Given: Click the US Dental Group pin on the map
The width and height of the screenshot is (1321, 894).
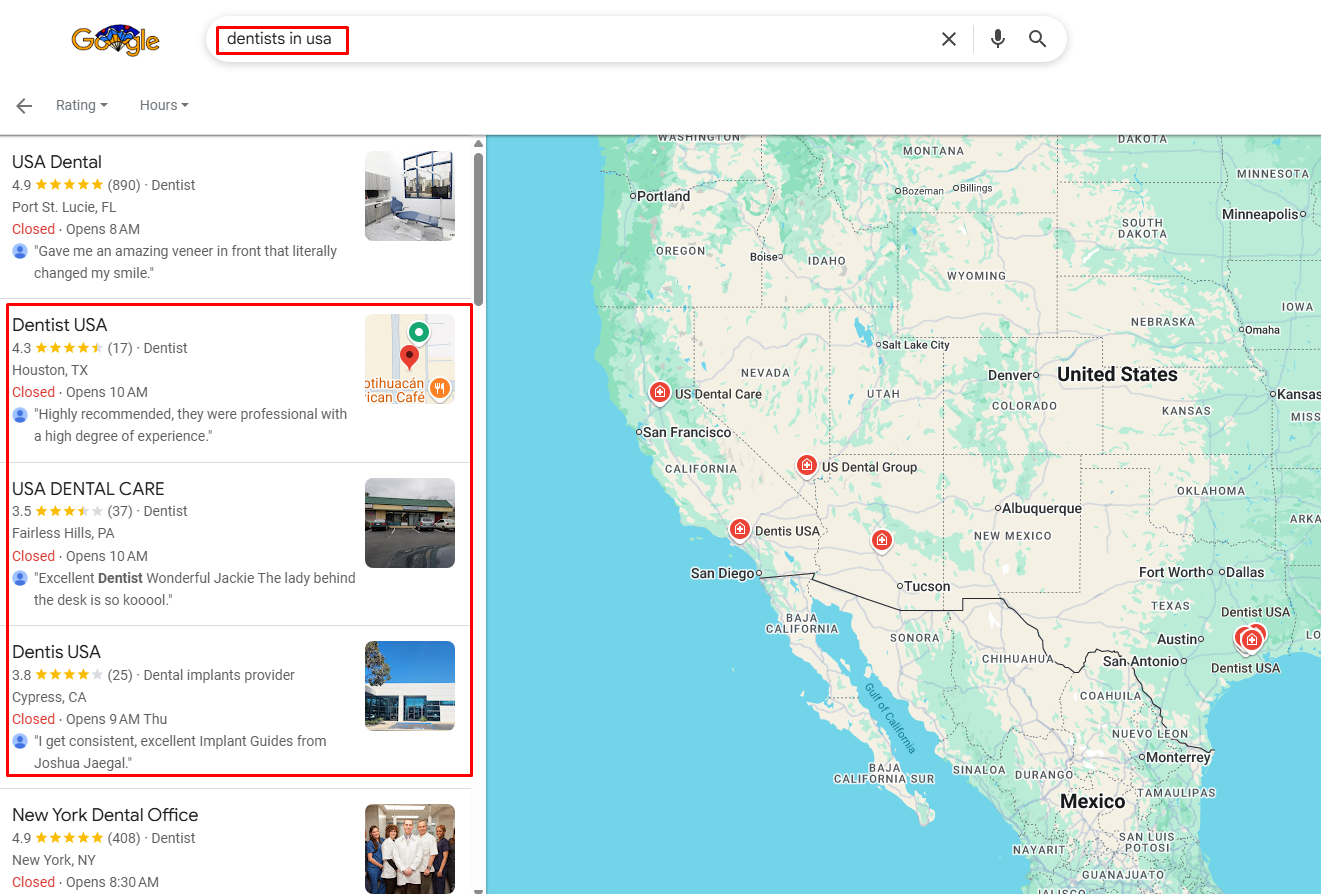Looking at the screenshot, I should point(807,465).
